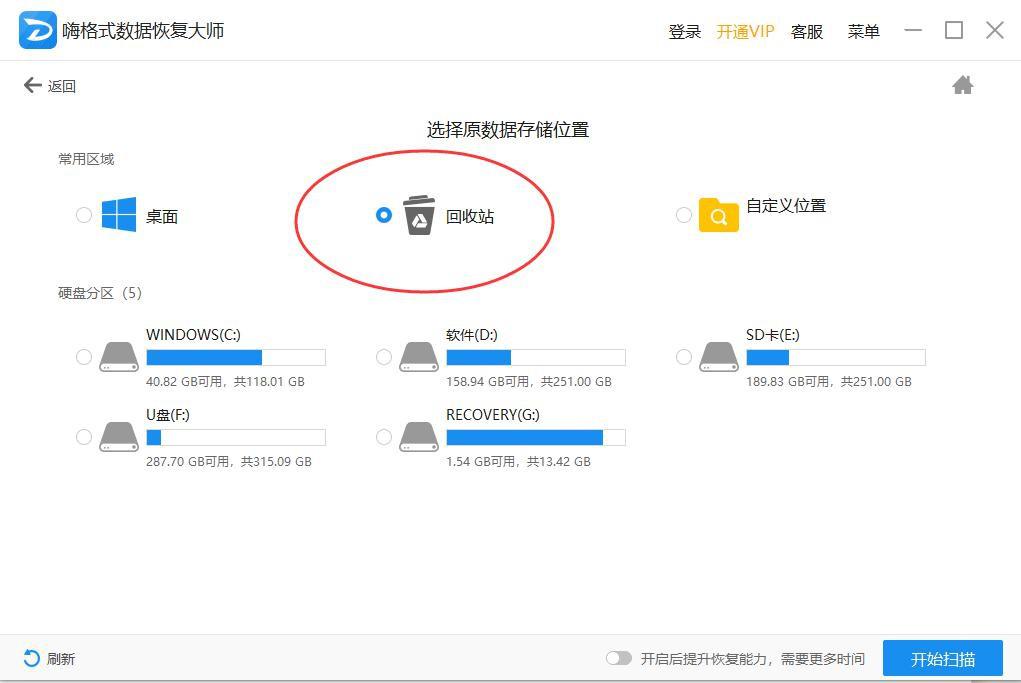Click the disk icon for 软件(D:)
Viewport: 1021px width, 683px height.
point(418,356)
